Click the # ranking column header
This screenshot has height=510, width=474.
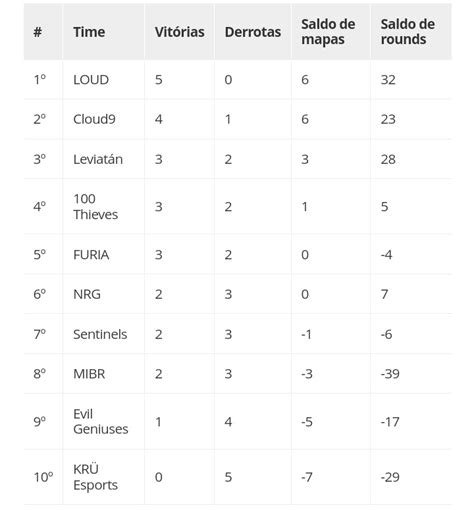click(x=38, y=32)
